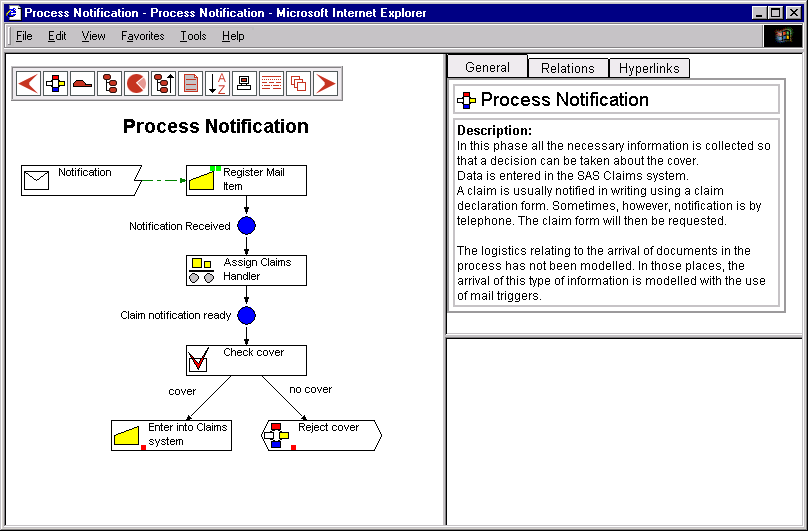This screenshot has height=531, width=808.
Task: Open the Favorites menu
Action: click(143, 36)
